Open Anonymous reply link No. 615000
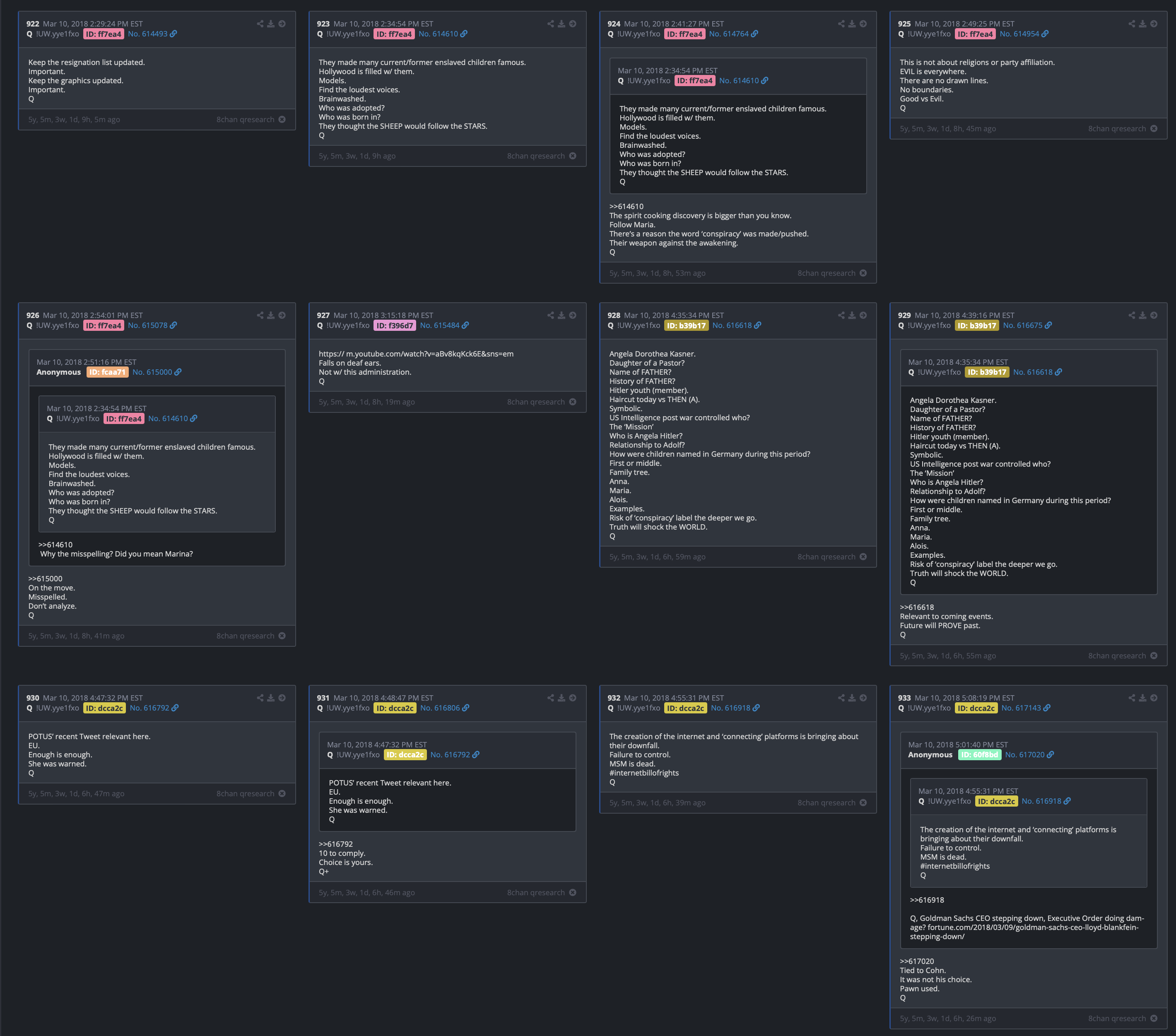Image resolution: width=1176 pixels, height=1036 pixels. pos(157,372)
